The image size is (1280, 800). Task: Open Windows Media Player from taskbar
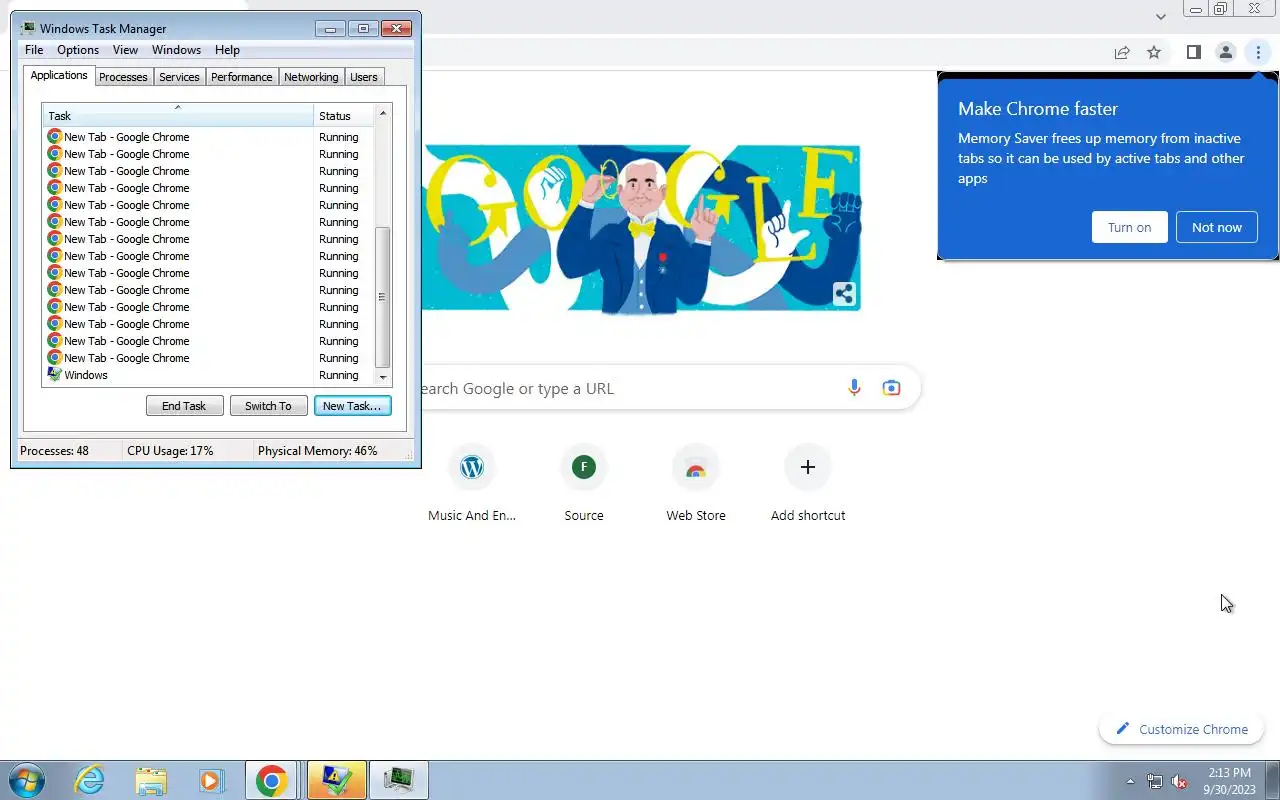(211, 780)
